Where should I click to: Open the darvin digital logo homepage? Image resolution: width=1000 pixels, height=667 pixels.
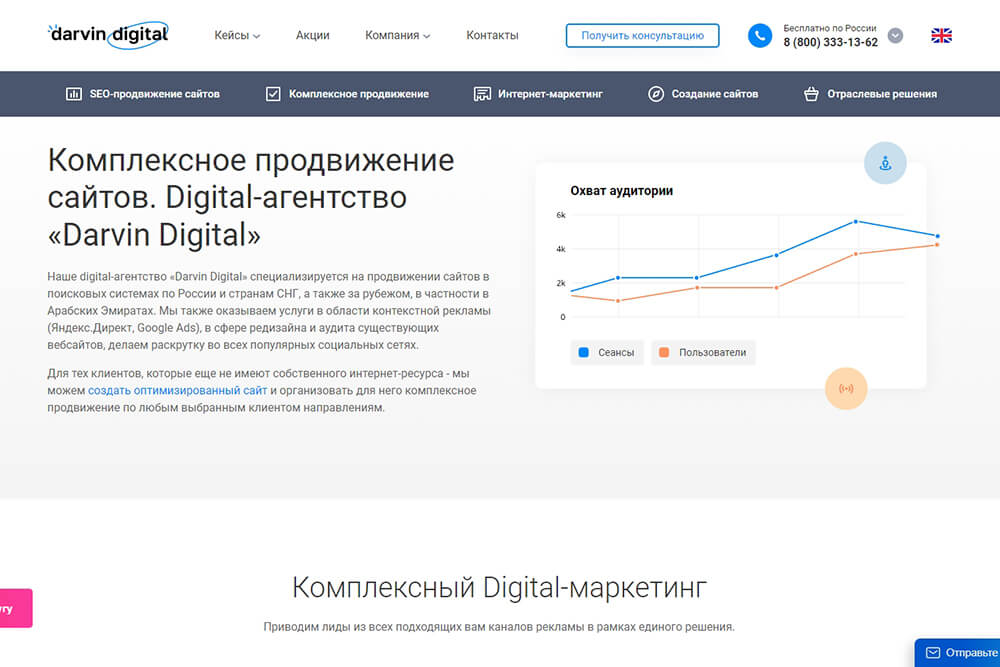[x=109, y=34]
